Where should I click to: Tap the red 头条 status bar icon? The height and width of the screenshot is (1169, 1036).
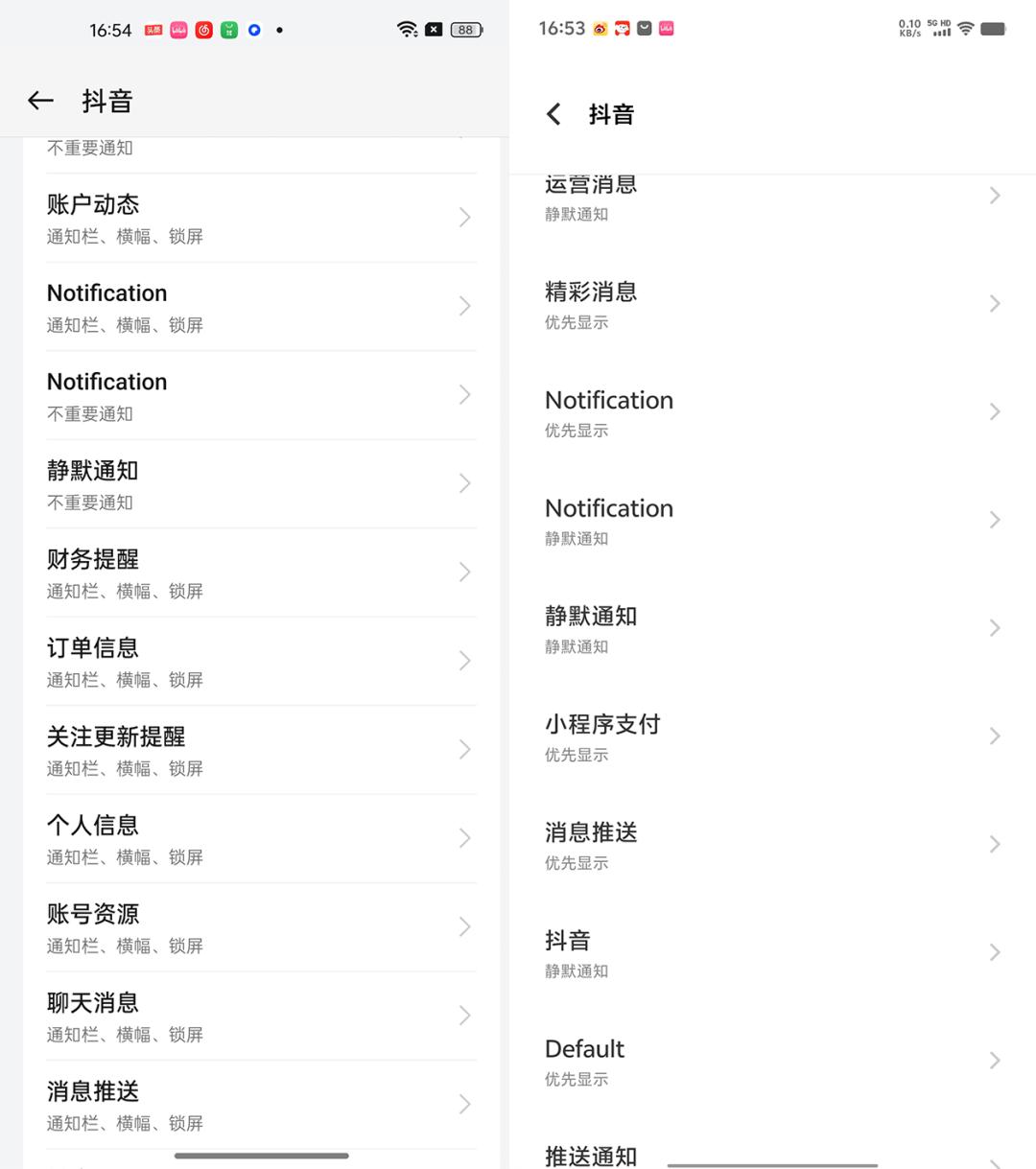tap(153, 30)
